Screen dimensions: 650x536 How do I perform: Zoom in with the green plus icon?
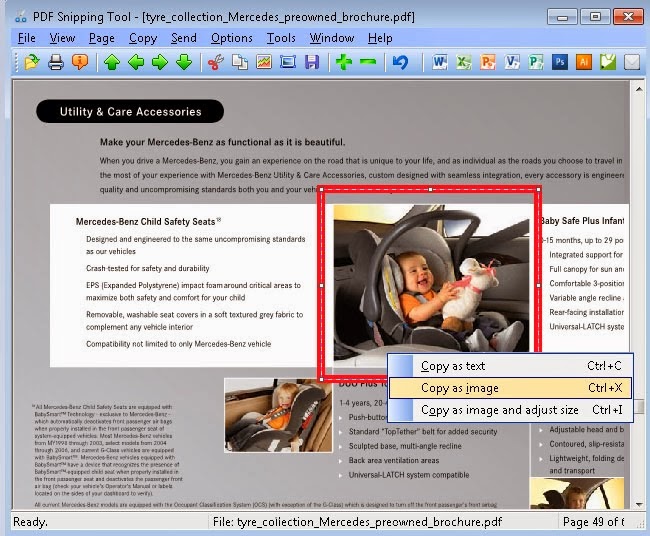coord(344,62)
